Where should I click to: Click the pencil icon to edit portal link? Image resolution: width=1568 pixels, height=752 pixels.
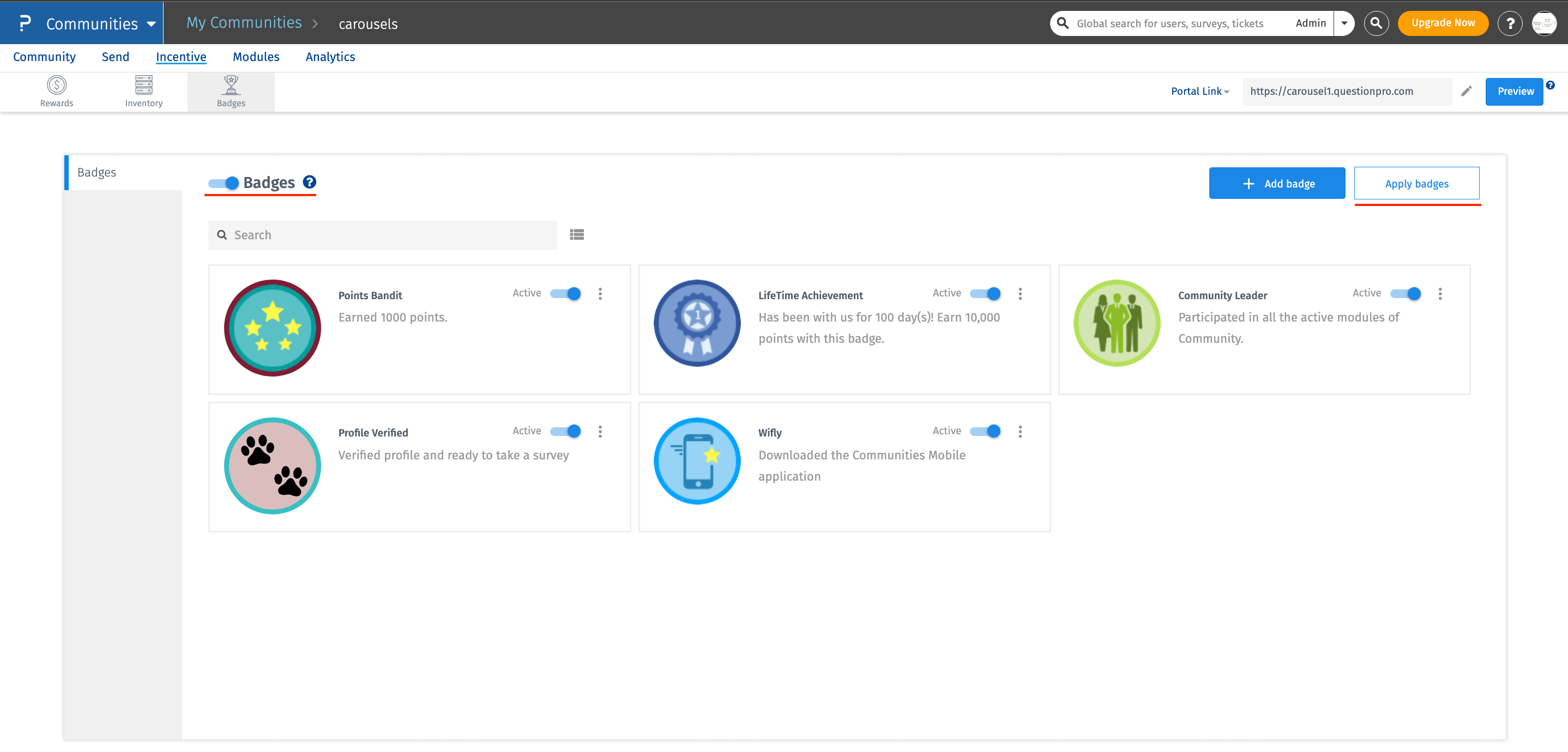[1467, 91]
